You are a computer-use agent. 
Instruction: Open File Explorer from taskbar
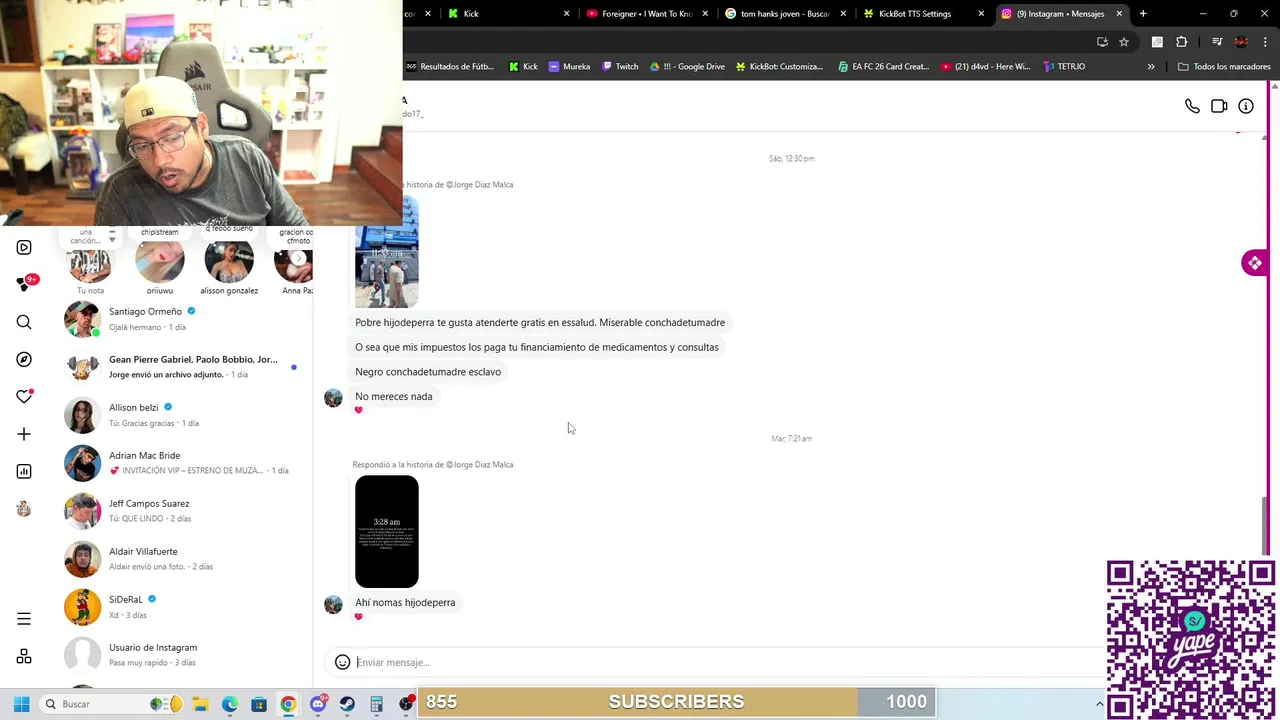click(x=200, y=704)
